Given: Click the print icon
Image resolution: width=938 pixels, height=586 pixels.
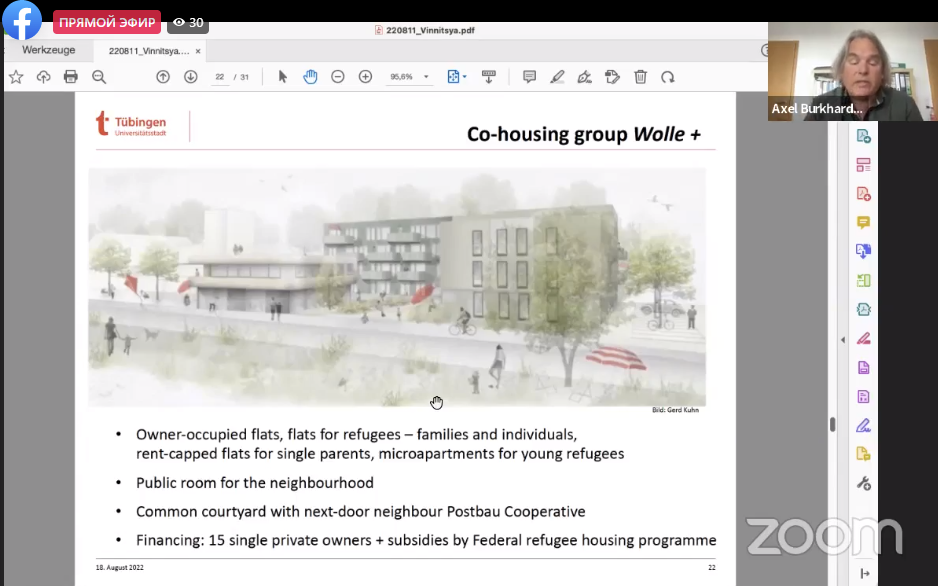Looking at the screenshot, I should click(x=71, y=77).
